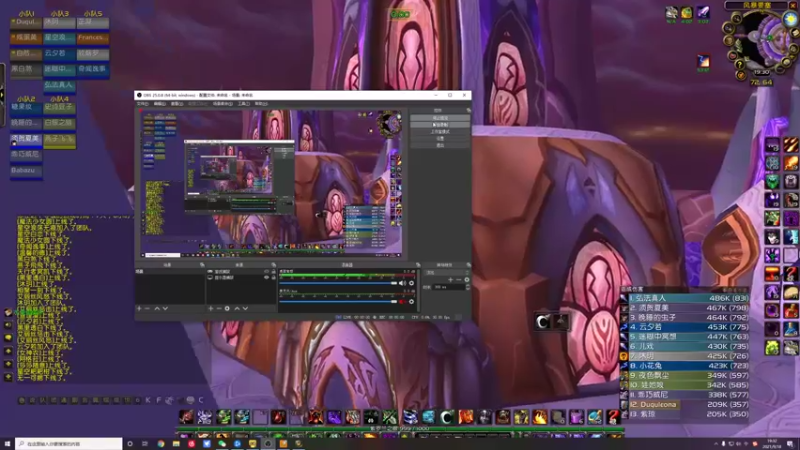800x450 pixels.
Task: Select the scene entry in OBS Scenes list
Action: tap(170, 271)
